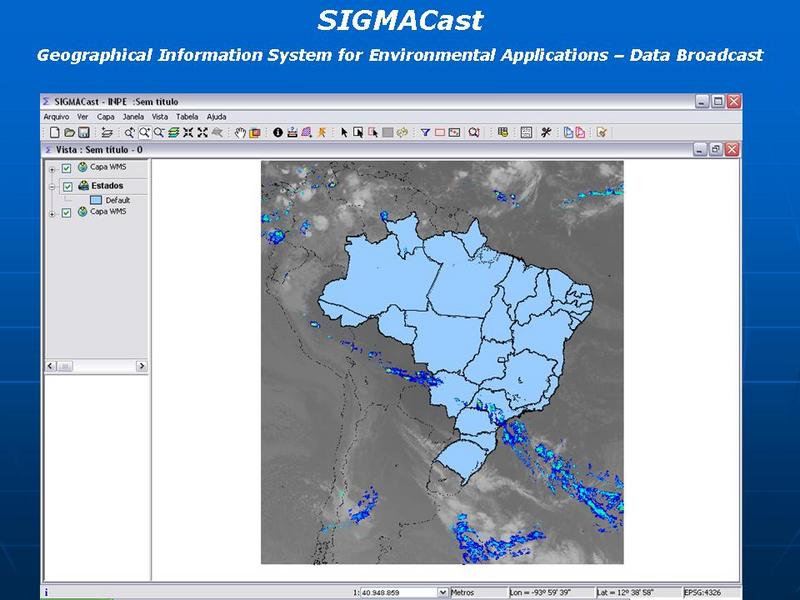The image size is (800, 600).
Task: Click the layer panel scrollbar right arrow
Action: pyautogui.click(x=142, y=366)
